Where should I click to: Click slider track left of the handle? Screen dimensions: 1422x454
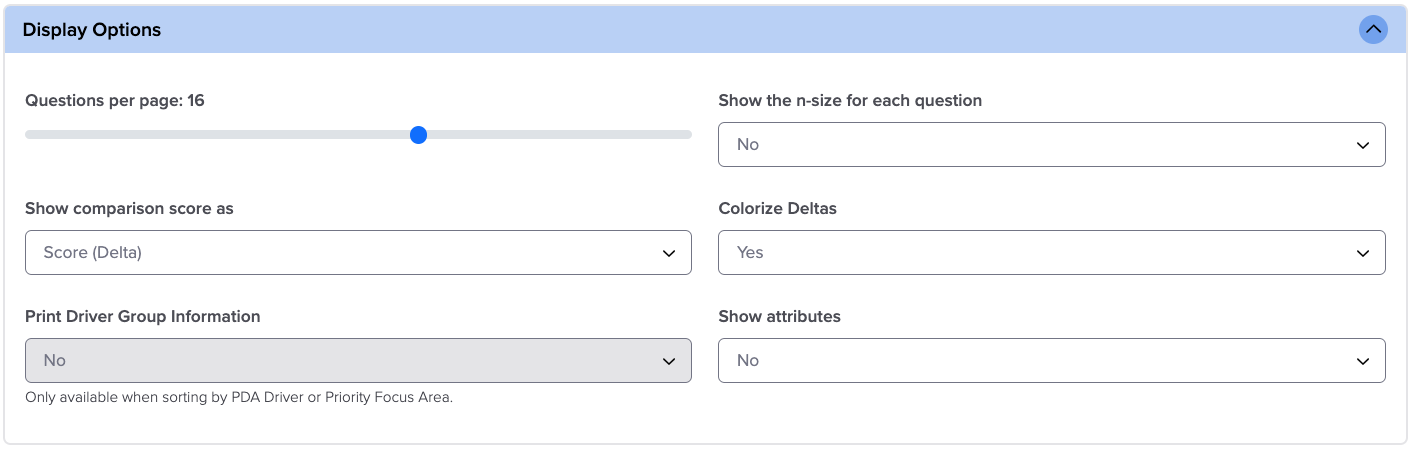[x=220, y=135]
